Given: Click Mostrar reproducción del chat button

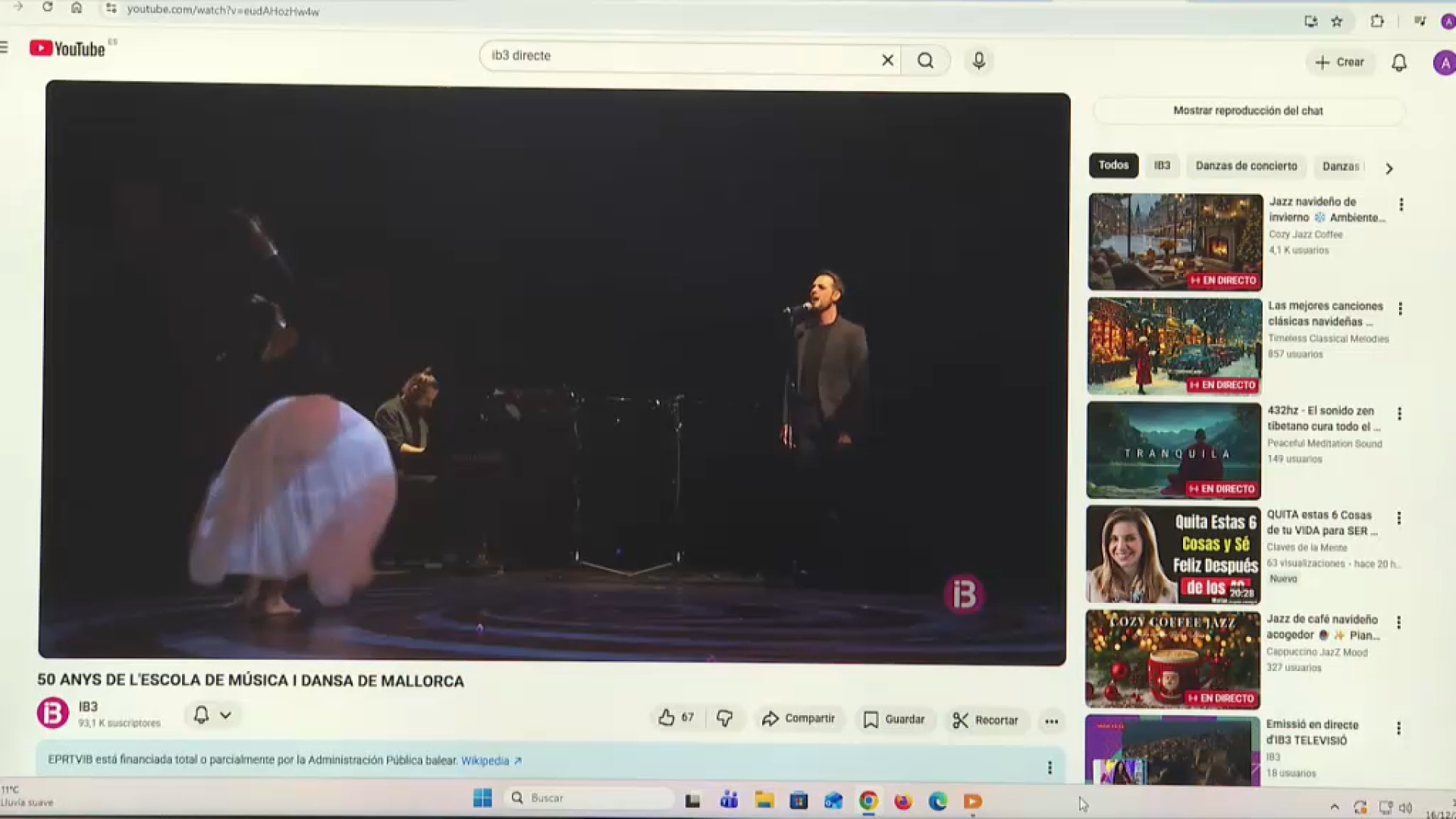Looking at the screenshot, I should coord(1247,111).
